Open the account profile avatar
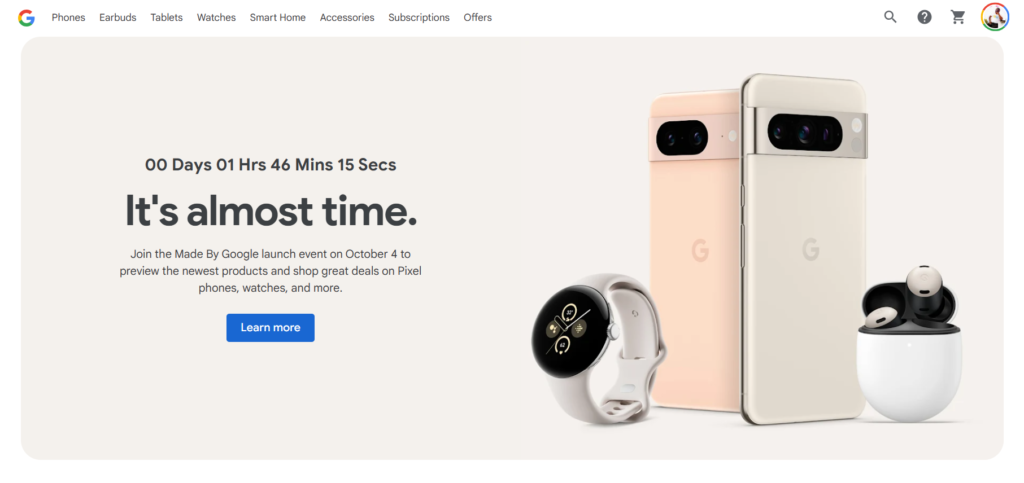 995,17
